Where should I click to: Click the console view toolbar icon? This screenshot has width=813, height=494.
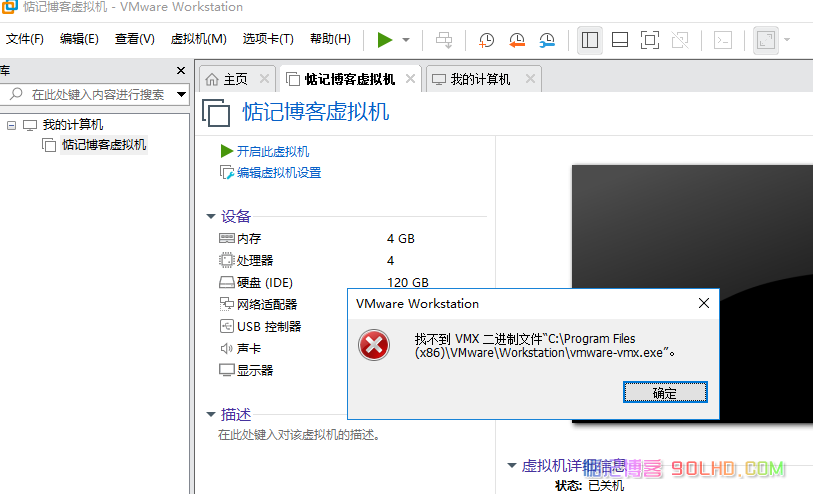[x=723, y=40]
